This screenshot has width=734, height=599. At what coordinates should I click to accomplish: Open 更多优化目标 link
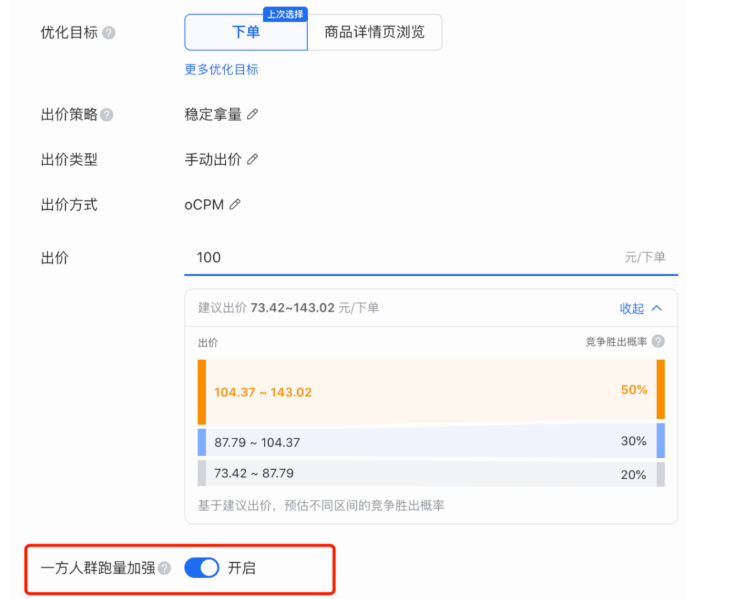tap(221, 70)
